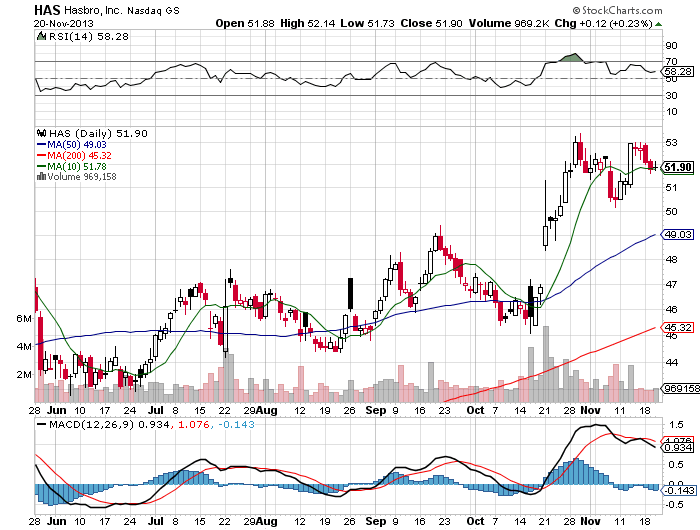Click the 30 oversold level on RSI axis
Image resolution: width=700 pixels, height=530 pixels.
[671, 95]
